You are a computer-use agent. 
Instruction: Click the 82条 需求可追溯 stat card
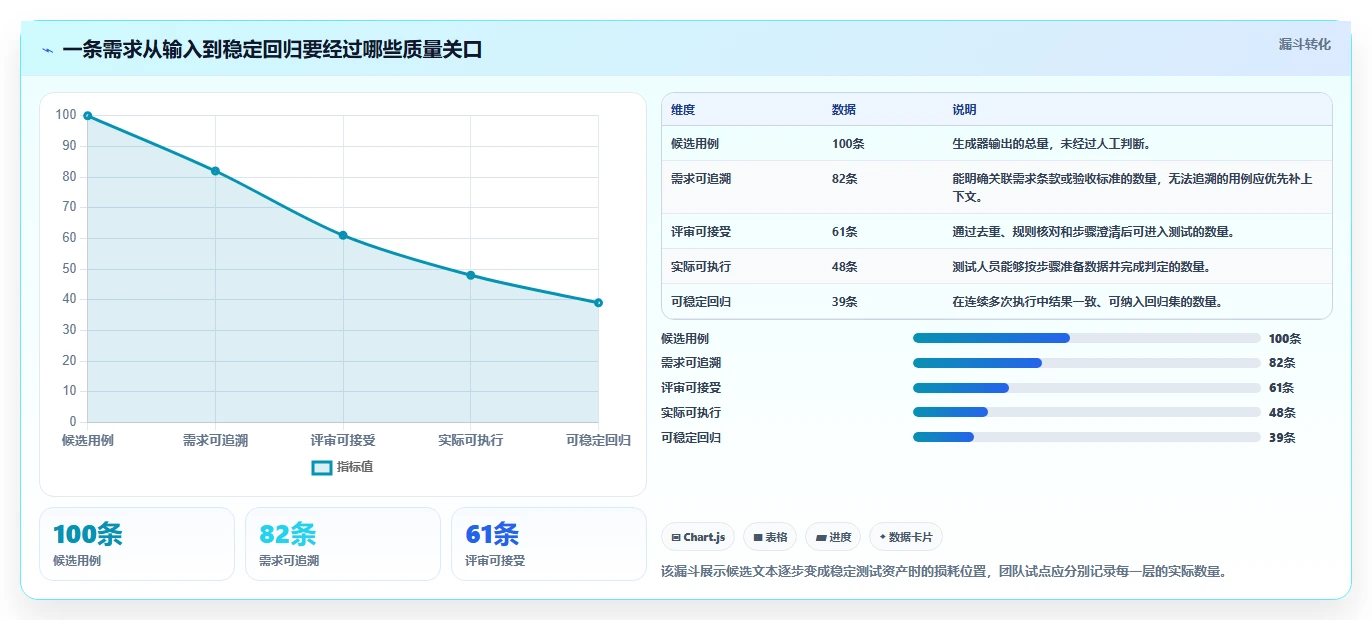[343, 544]
